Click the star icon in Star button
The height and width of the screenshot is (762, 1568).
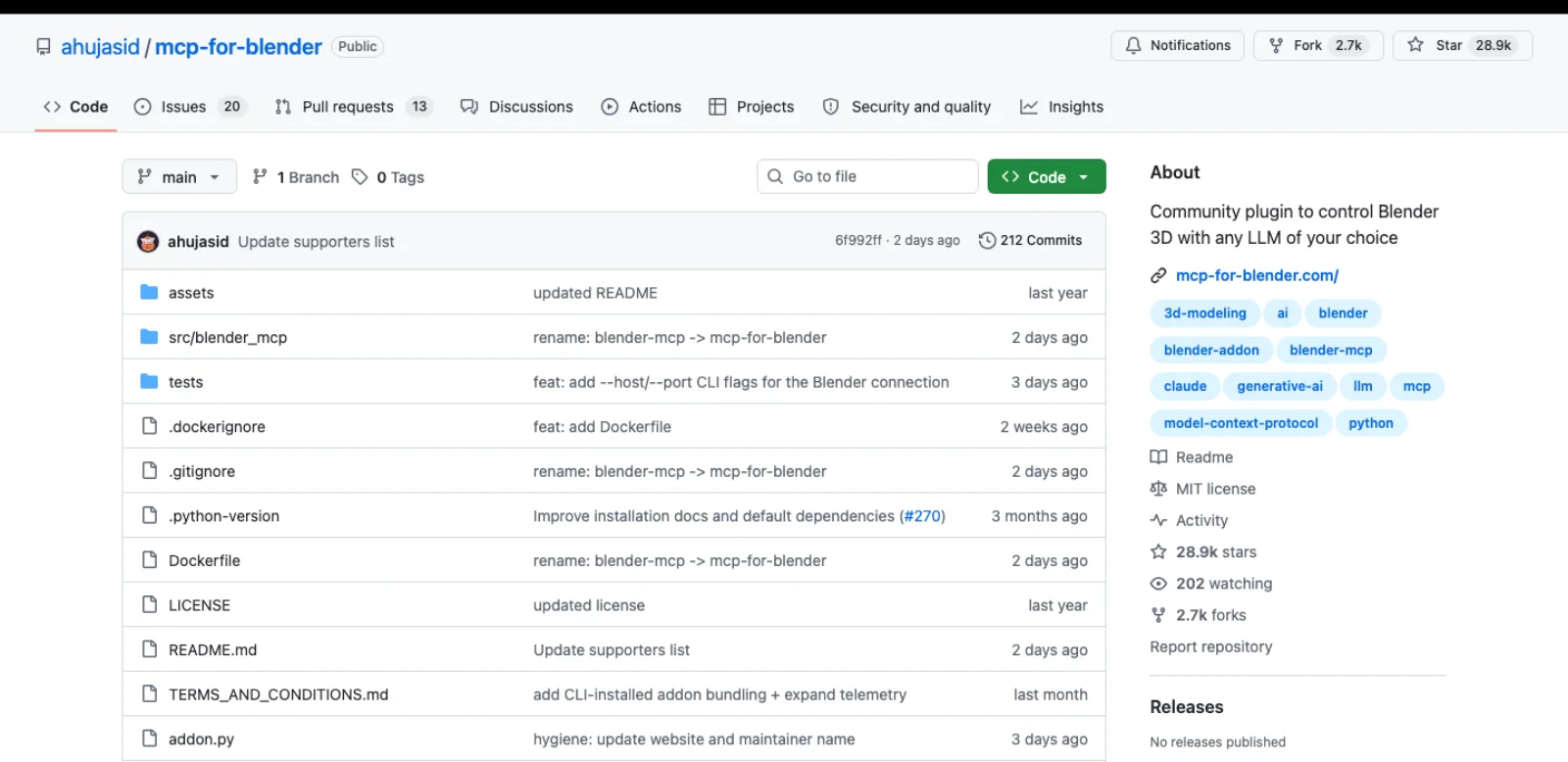(x=1415, y=45)
